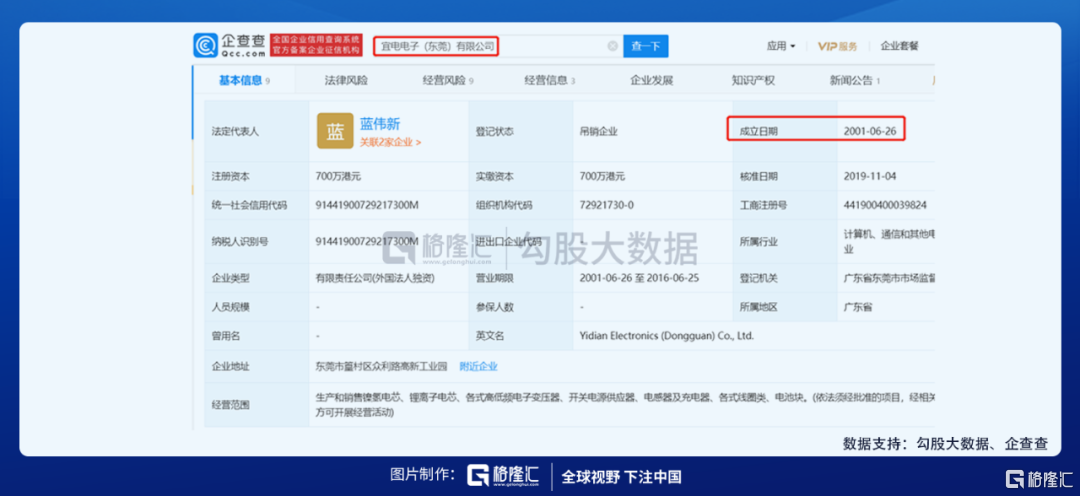Click the 广东省 region value
This screenshot has width=1080, height=496.
(858, 307)
